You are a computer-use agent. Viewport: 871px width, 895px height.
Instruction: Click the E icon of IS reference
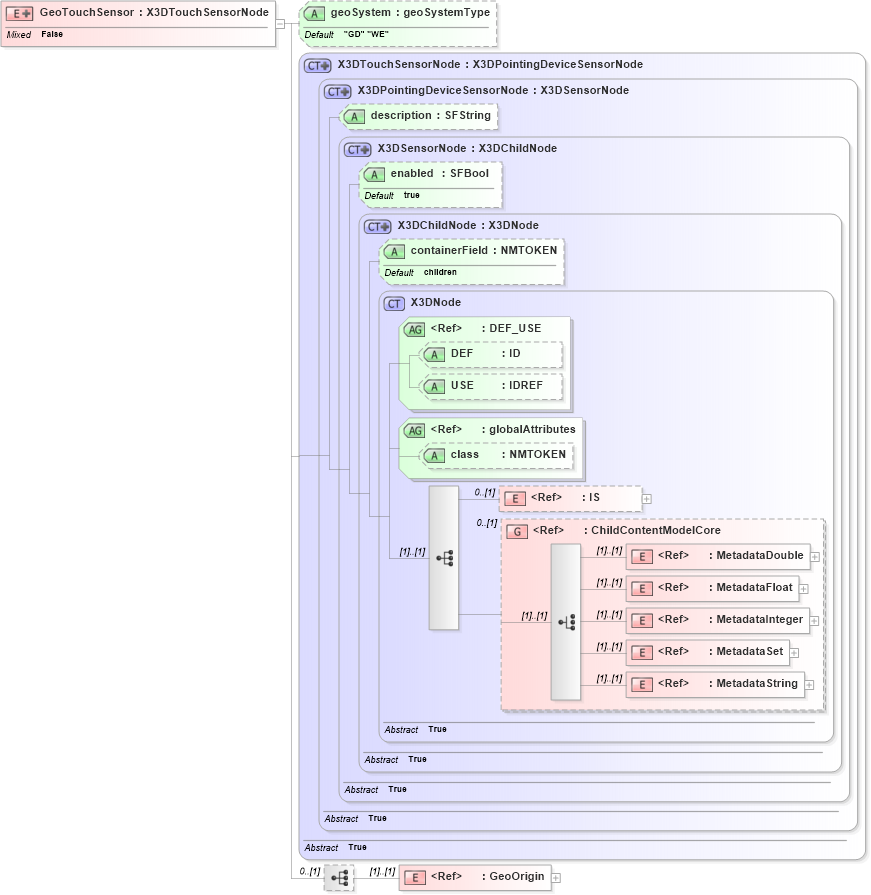(x=515, y=499)
